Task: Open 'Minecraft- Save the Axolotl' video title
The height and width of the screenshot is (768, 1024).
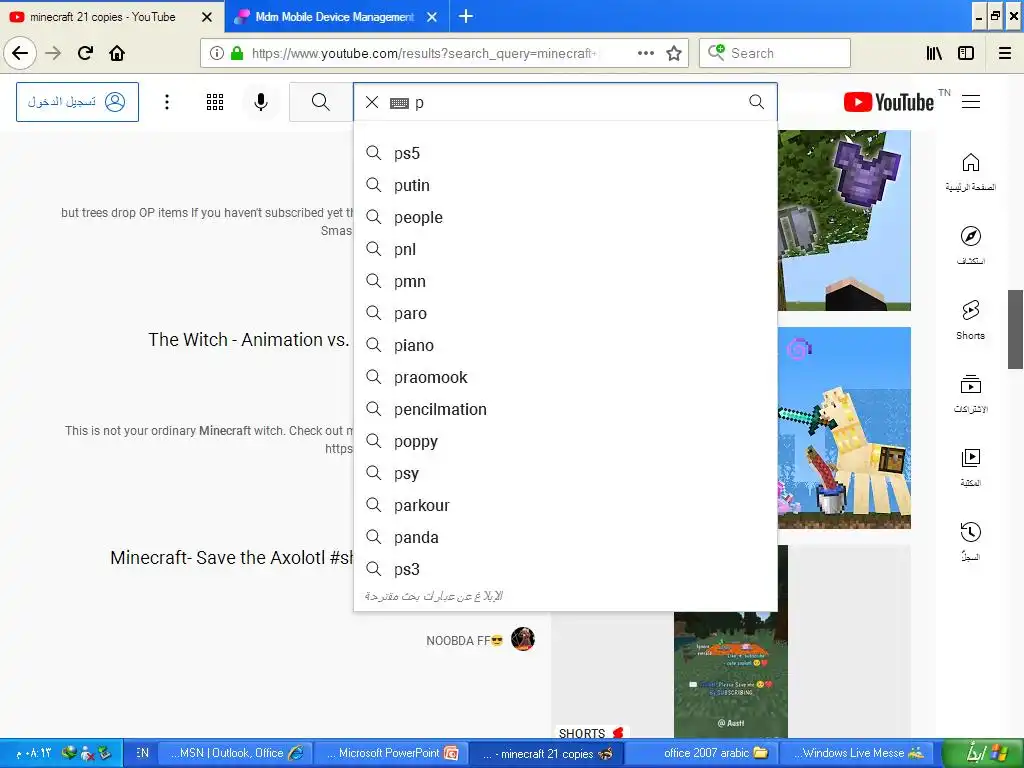Action: [232, 557]
